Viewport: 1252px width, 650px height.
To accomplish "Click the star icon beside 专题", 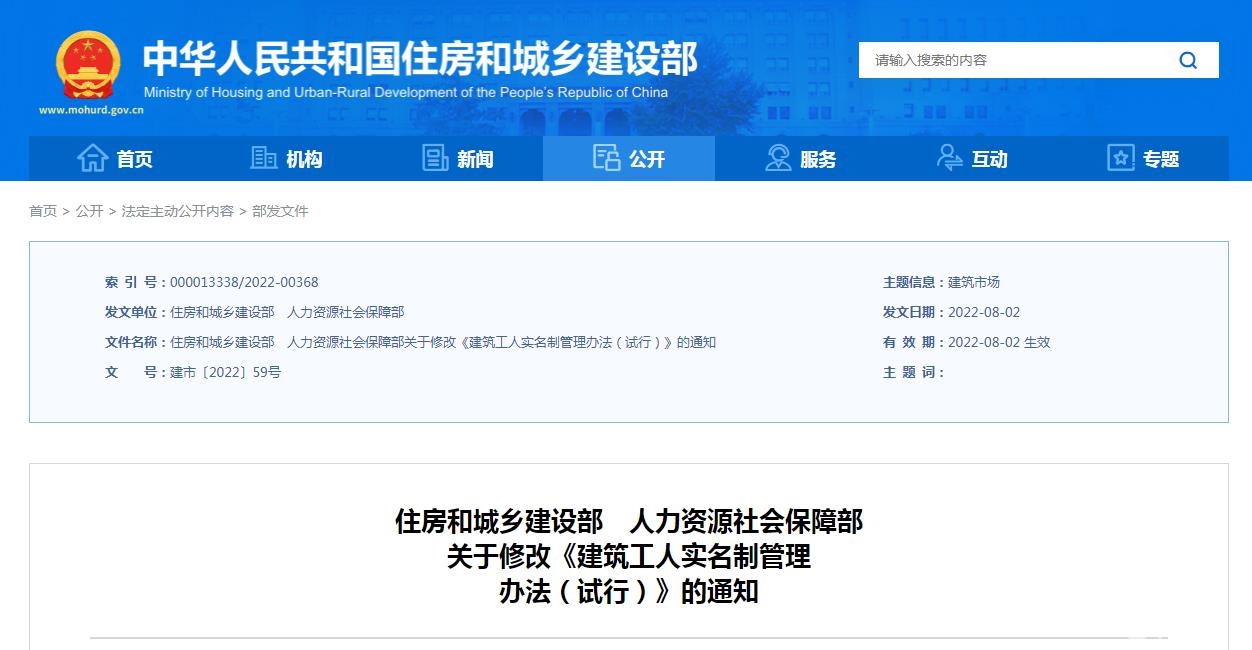I will (1121, 158).
